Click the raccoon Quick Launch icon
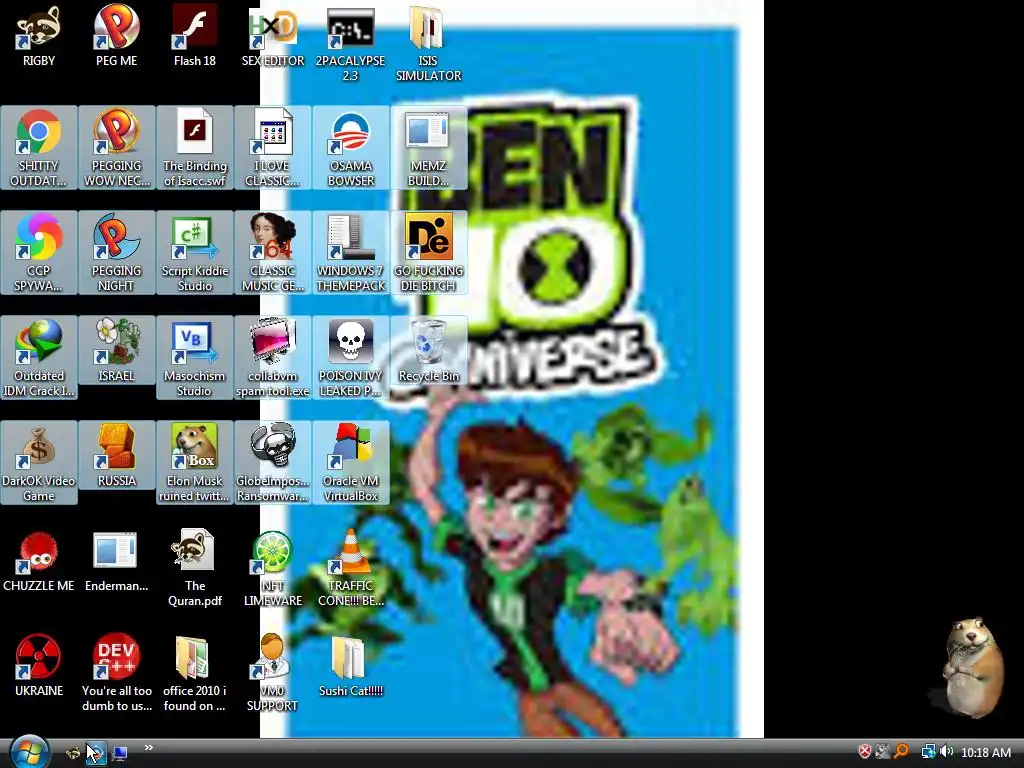Image resolution: width=1024 pixels, height=768 pixels. pyautogui.click(x=73, y=754)
